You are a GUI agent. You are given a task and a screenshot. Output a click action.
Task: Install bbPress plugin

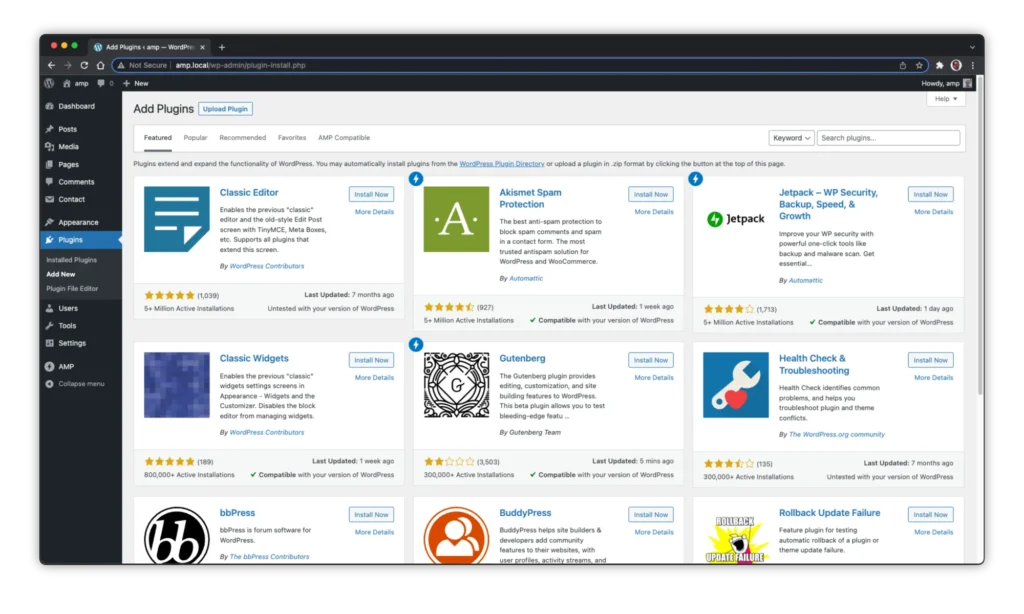(371, 515)
